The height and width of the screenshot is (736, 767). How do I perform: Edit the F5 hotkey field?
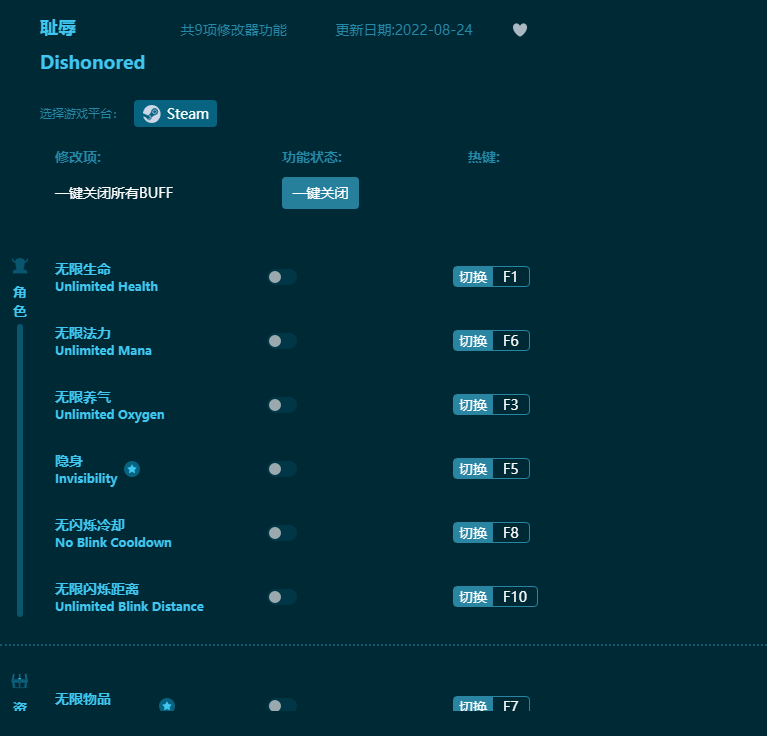511,469
